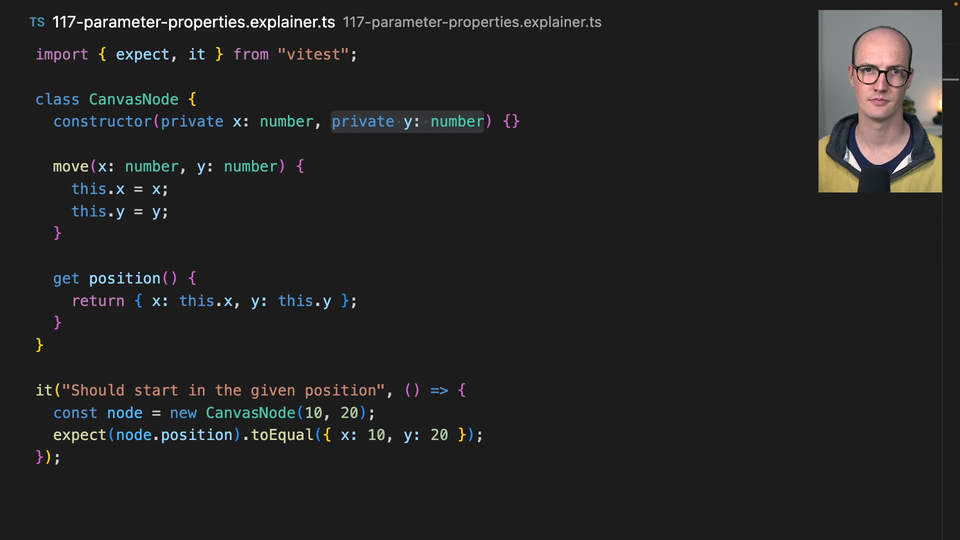Place the cursor on the this.x = x line
960x540 pixels.
click(x=119, y=189)
